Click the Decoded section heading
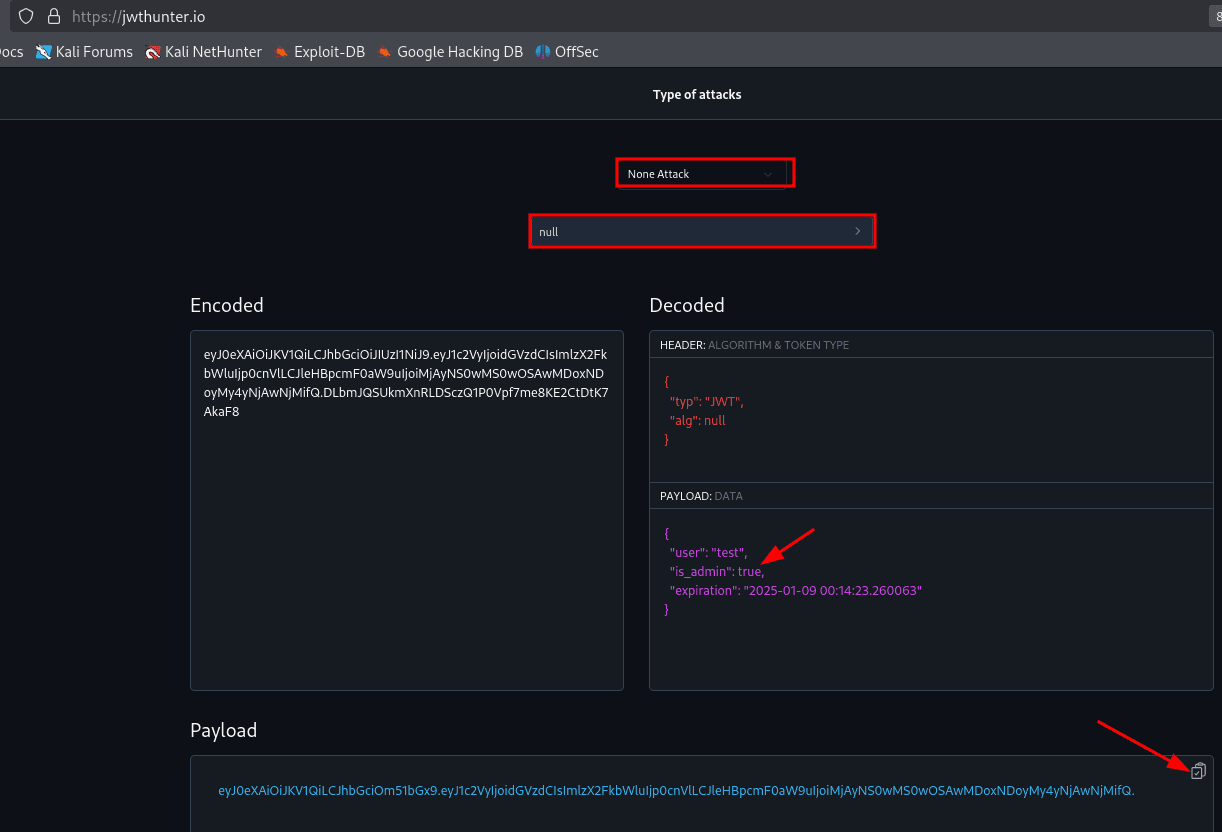 (687, 305)
